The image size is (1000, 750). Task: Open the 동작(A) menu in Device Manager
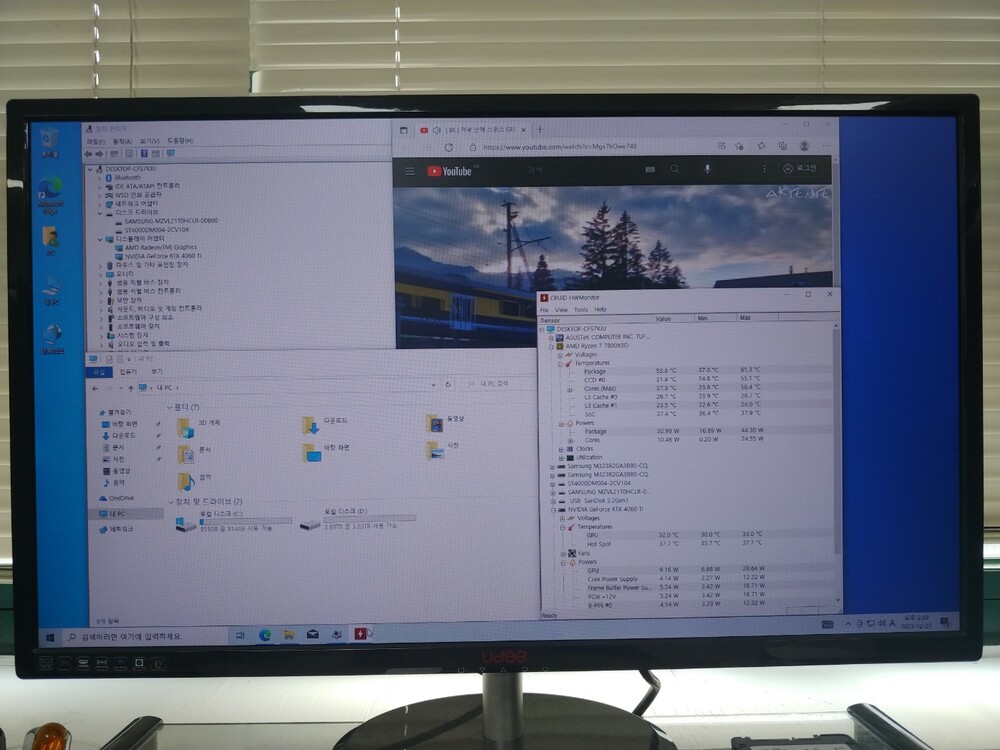click(122, 141)
